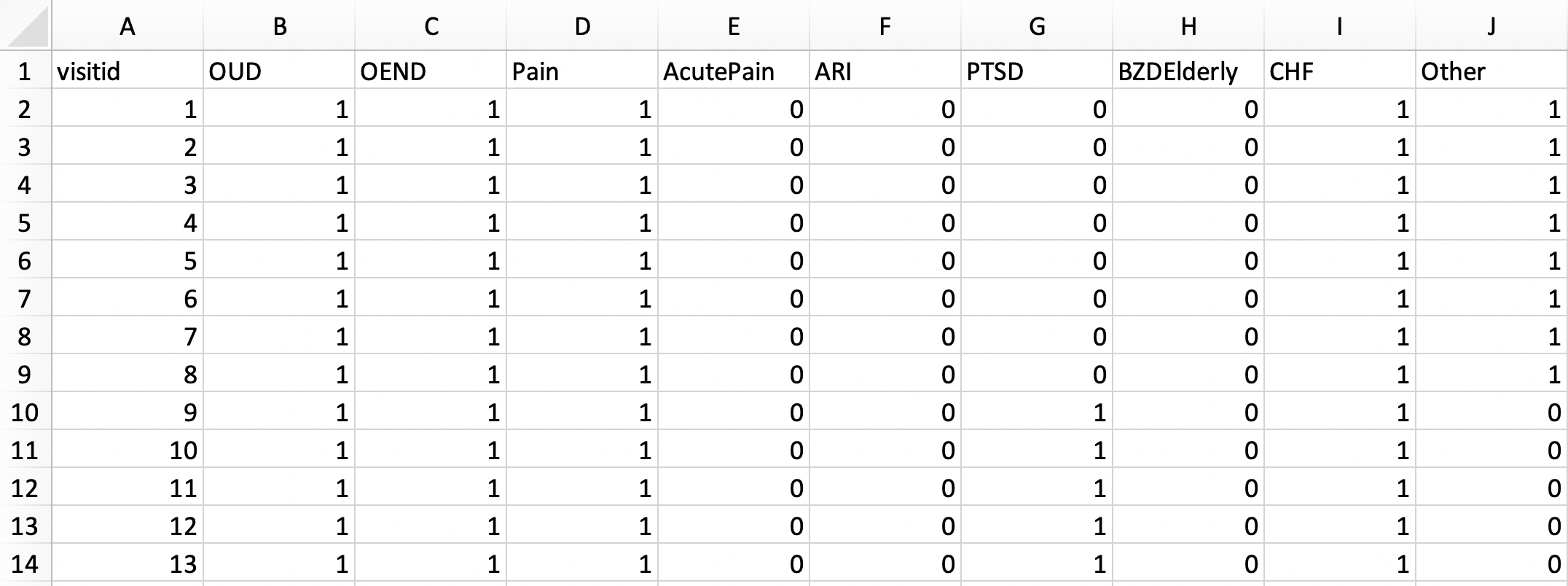
Task: Select column A header
Action: click(128, 26)
